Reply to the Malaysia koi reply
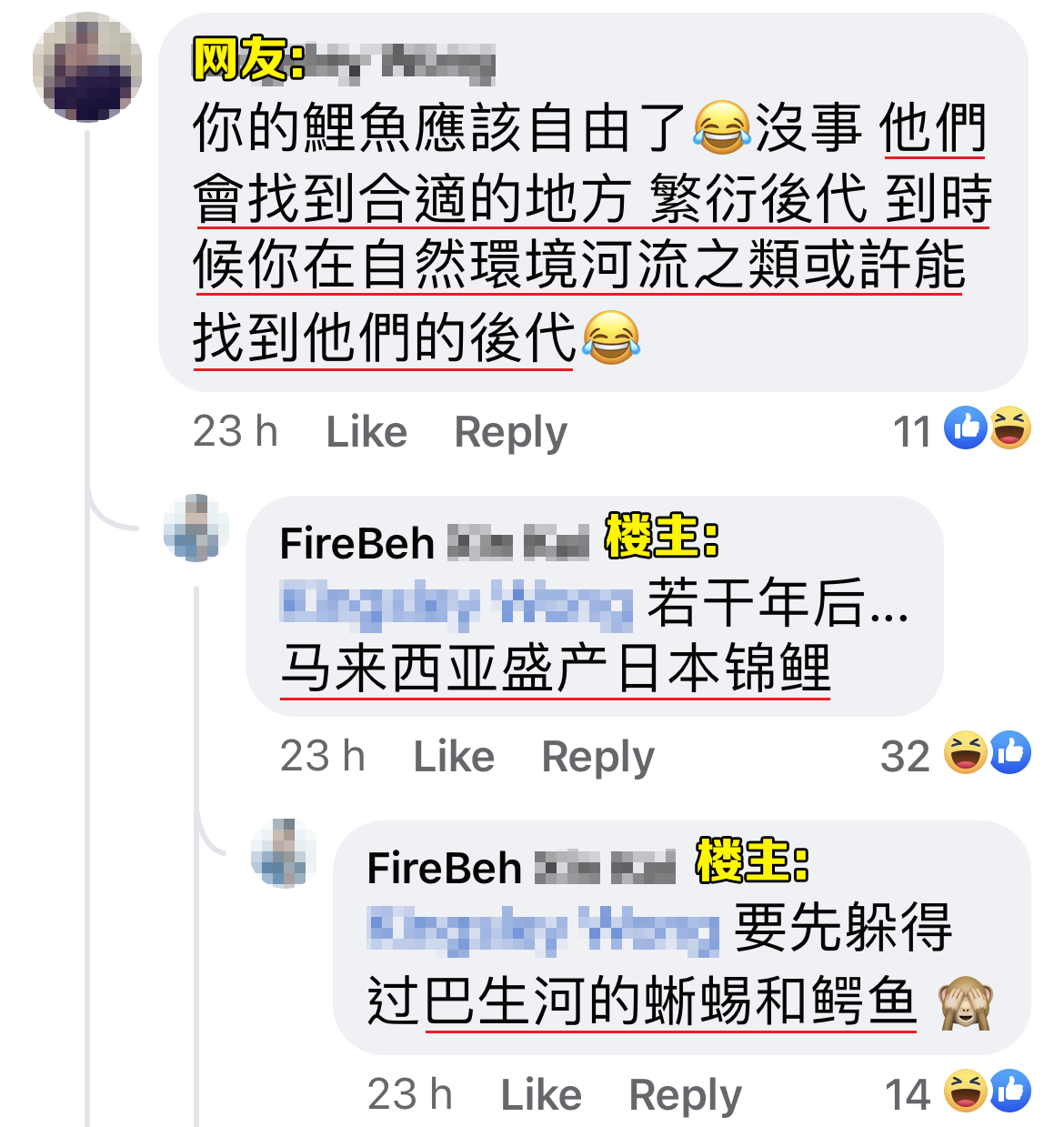The height and width of the screenshot is (1127, 1064). coord(597,758)
